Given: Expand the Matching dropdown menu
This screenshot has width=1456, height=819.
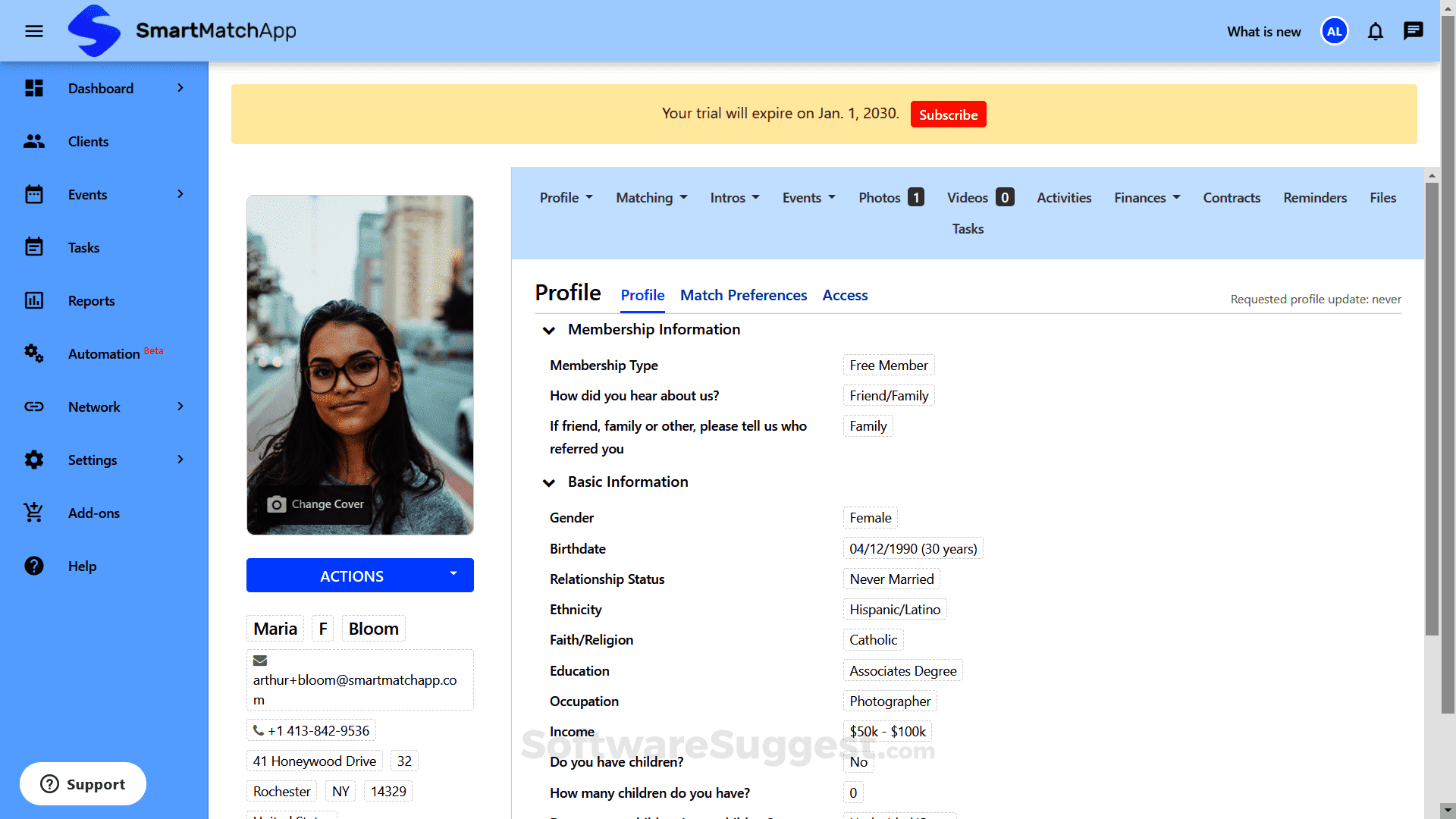Looking at the screenshot, I should pyautogui.click(x=651, y=198).
